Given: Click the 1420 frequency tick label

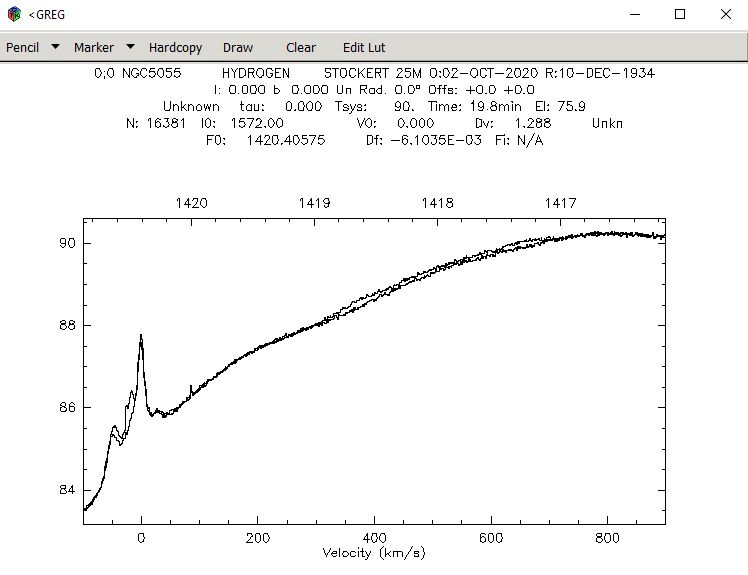Looking at the screenshot, I should [191, 203].
